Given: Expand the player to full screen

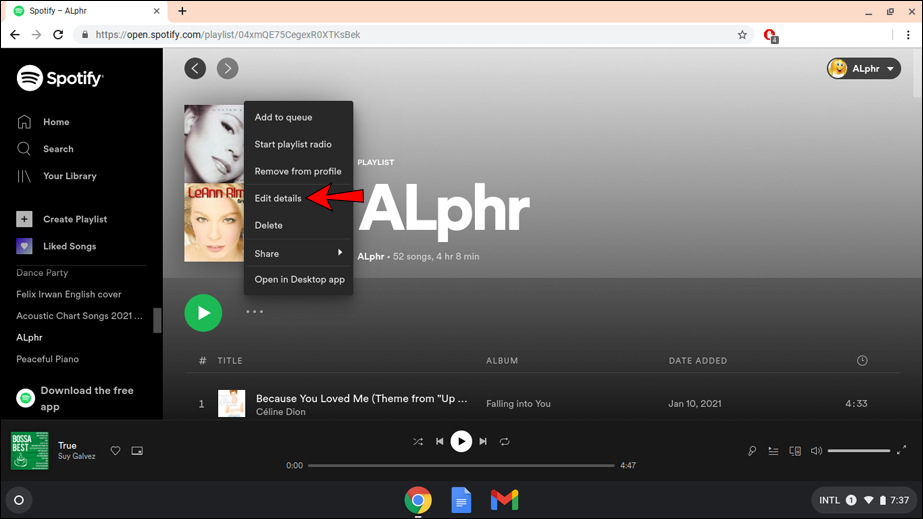Looking at the screenshot, I should [901, 451].
